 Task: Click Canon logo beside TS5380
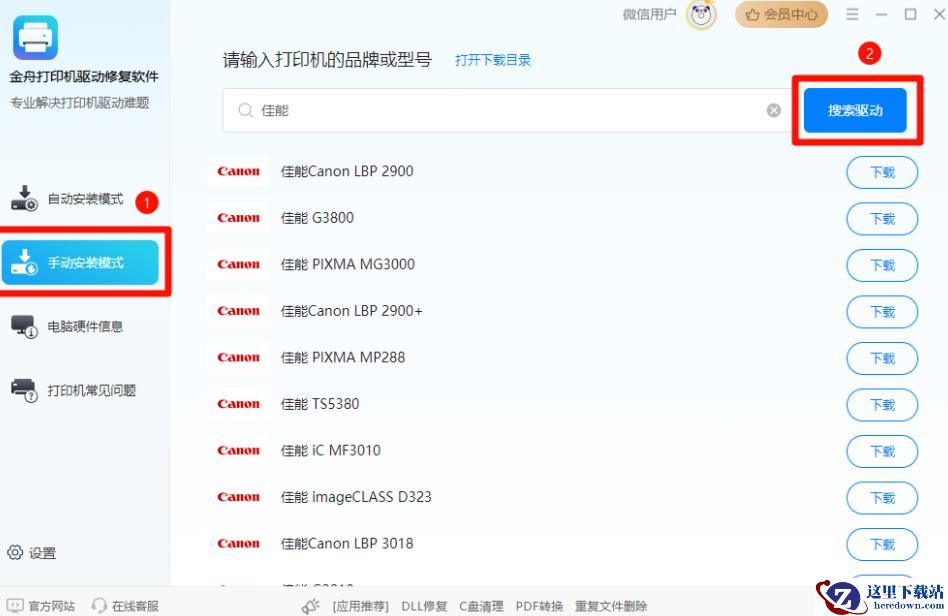[x=238, y=404]
